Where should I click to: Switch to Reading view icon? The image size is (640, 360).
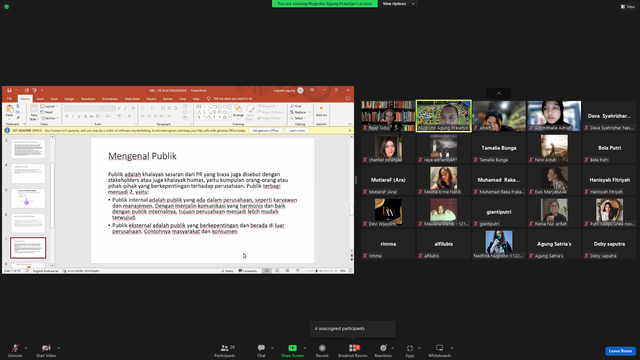pos(287,271)
